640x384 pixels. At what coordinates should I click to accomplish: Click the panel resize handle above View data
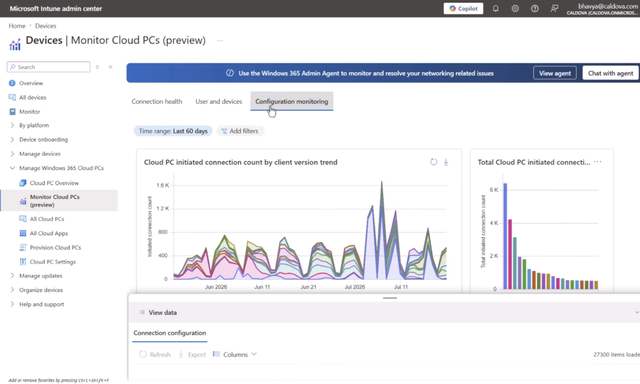[x=390, y=298]
